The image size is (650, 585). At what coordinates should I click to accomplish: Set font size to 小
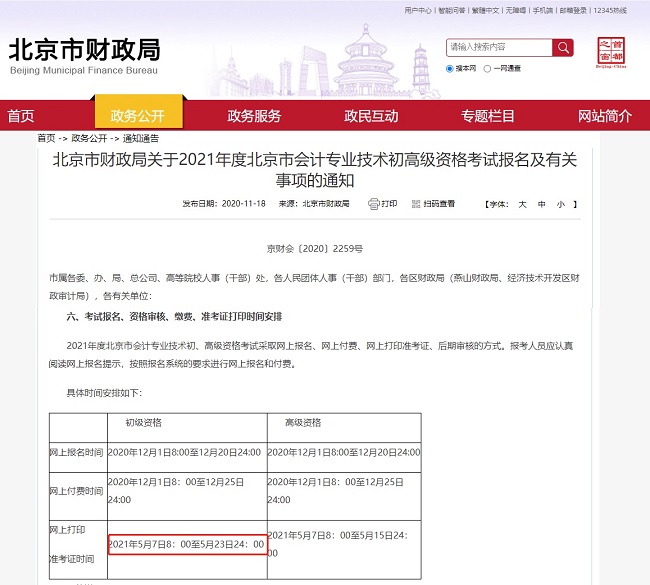[560, 204]
